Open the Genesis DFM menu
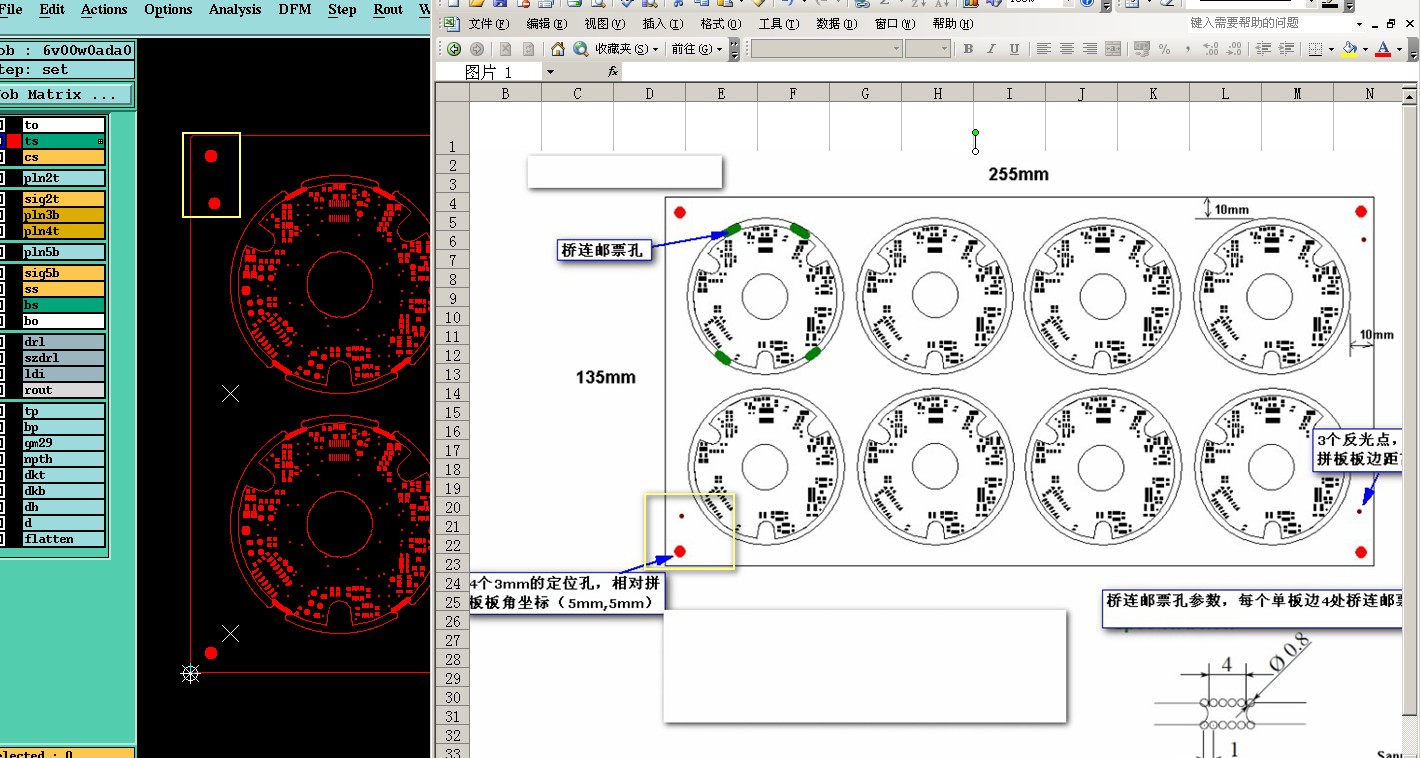Image resolution: width=1420 pixels, height=758 pixels. click(x=294, y=10)
